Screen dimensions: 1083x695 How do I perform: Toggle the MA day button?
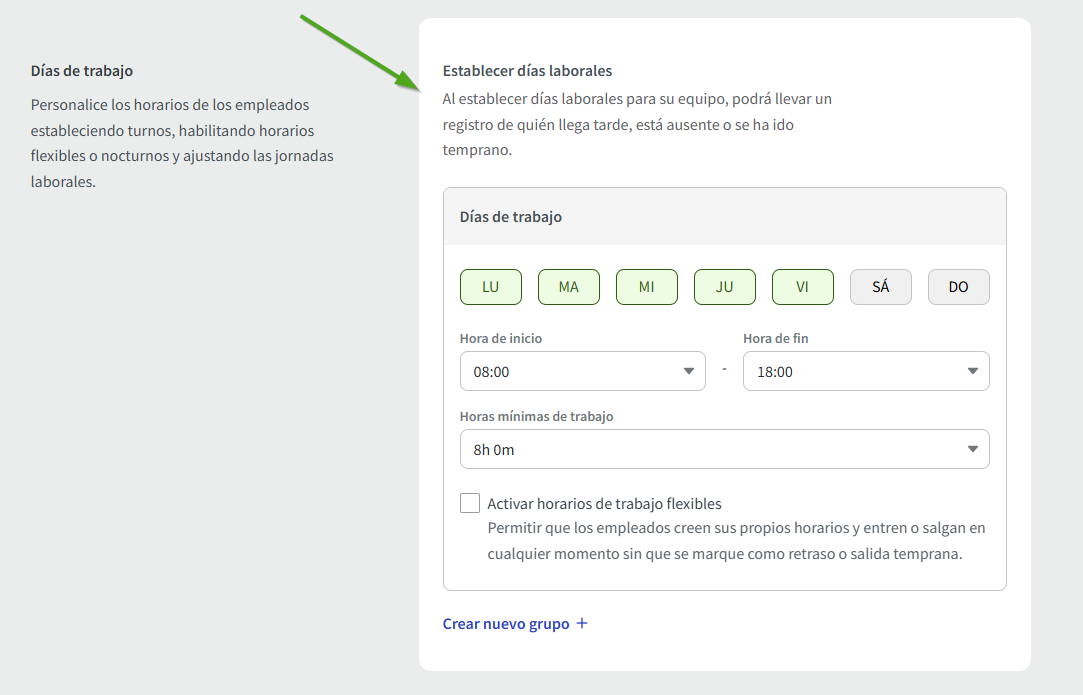tap(569, 287)
